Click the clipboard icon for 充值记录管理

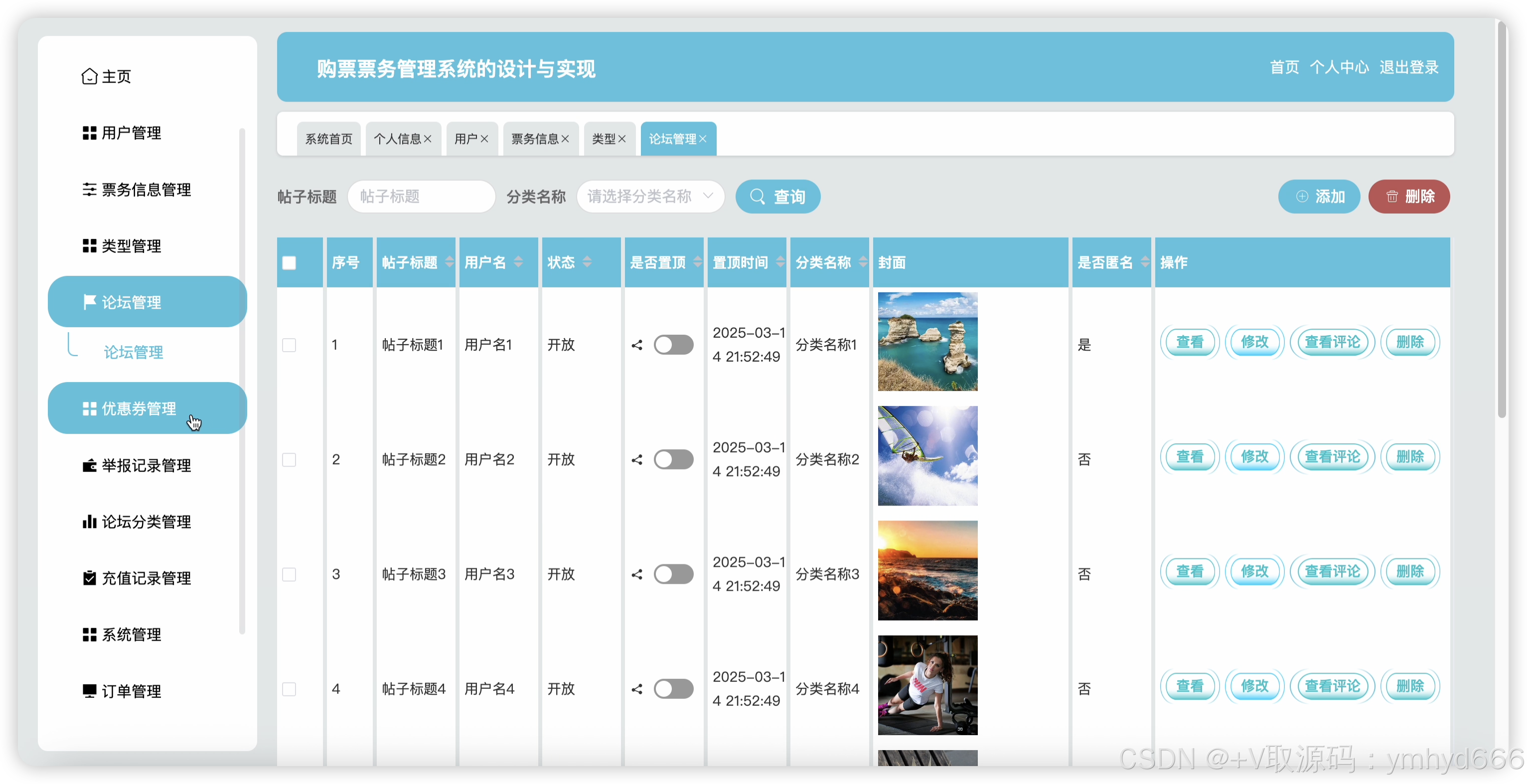[x=89, y=578]
